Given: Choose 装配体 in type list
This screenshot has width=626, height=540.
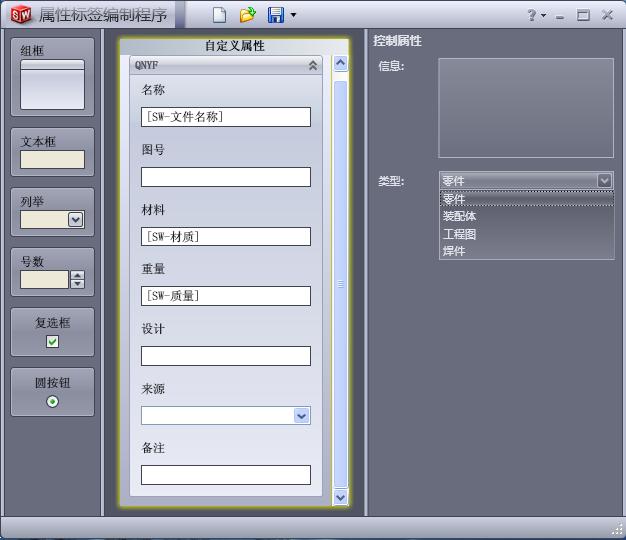Looking at the screenshot, I should (527, 216).
